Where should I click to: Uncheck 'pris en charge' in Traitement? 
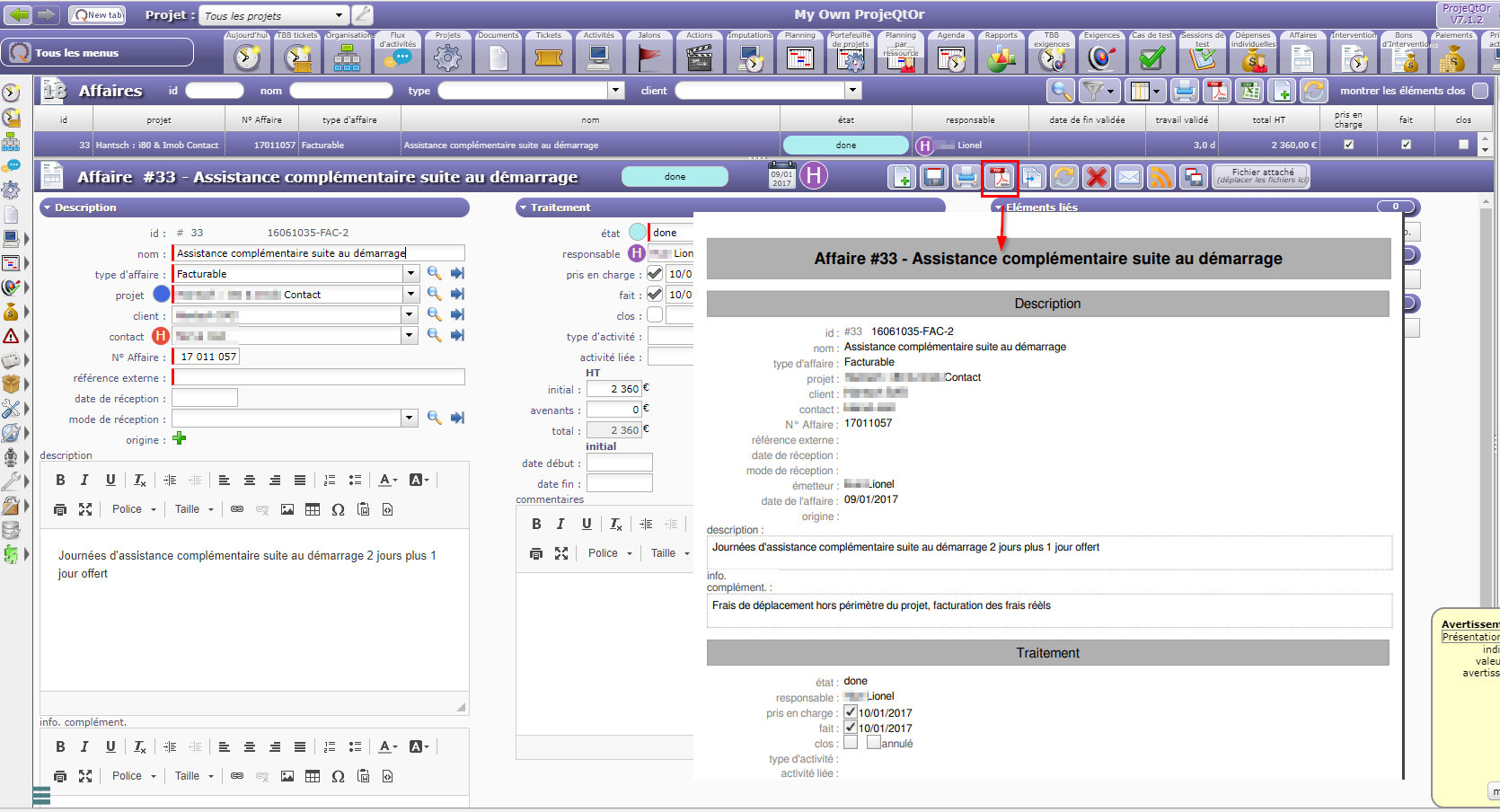coord(655,274)
